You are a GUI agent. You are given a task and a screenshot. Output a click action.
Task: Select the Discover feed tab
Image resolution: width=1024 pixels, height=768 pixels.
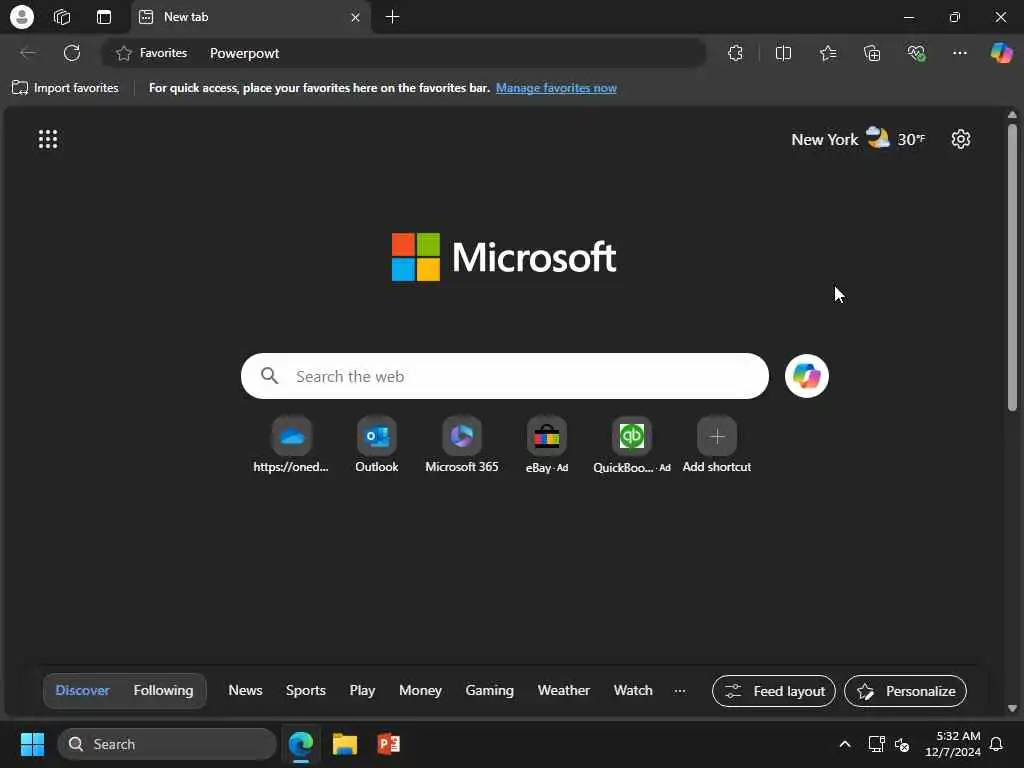coord(82,690)
